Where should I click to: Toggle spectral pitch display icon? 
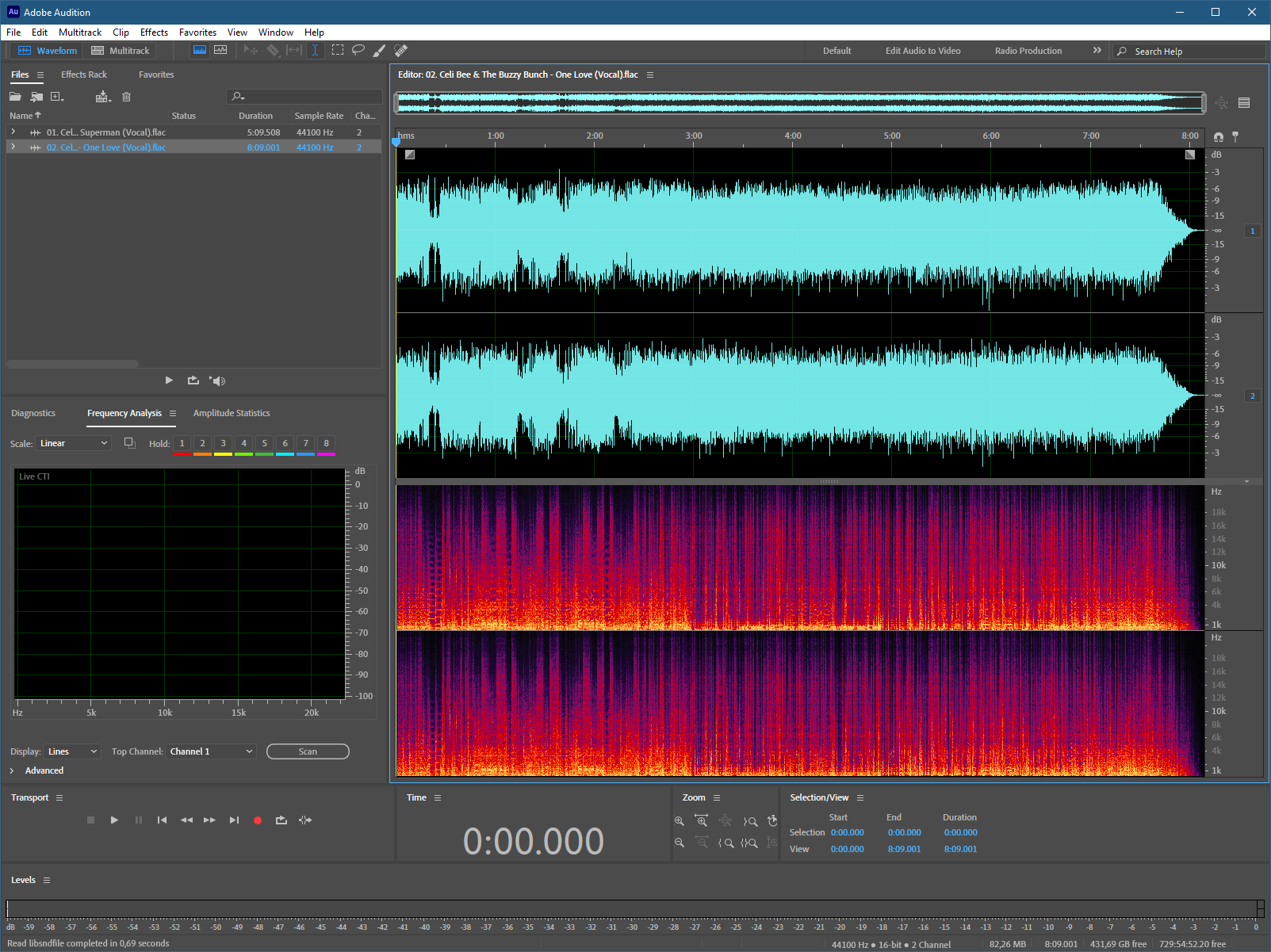pos(220,50)
